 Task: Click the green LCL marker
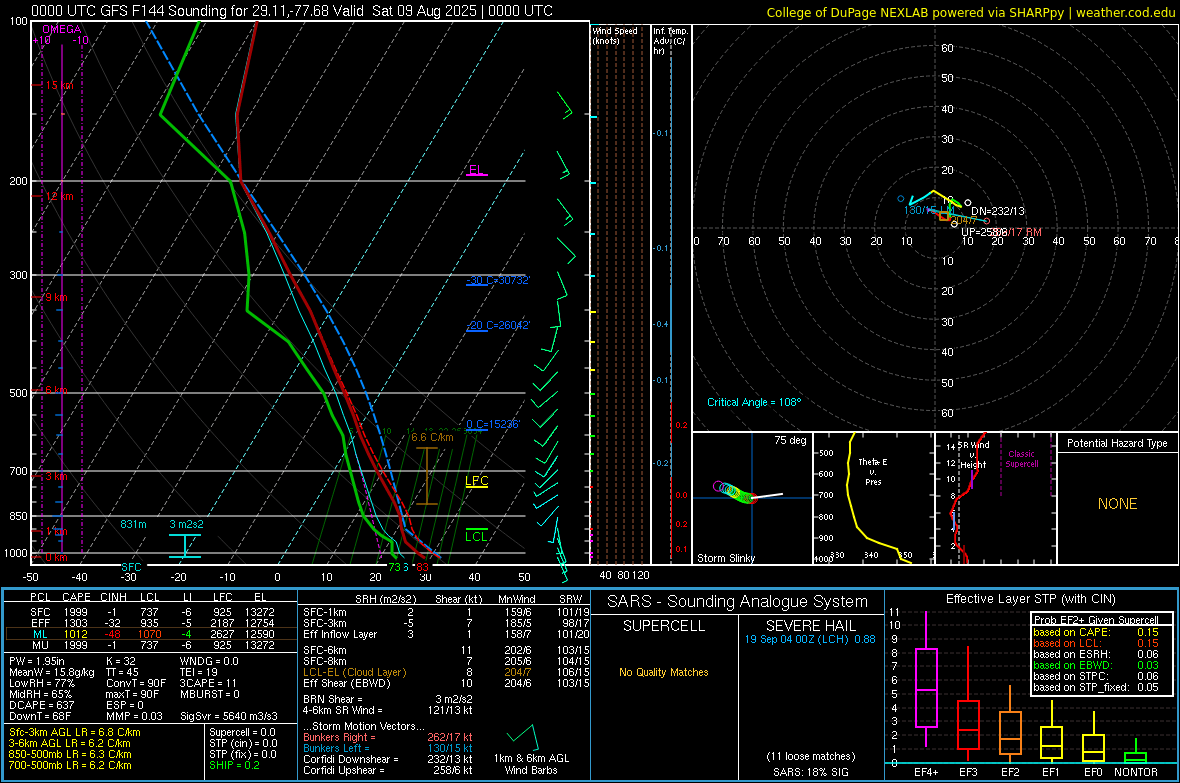pyautogui.click(x=476, y=536)
